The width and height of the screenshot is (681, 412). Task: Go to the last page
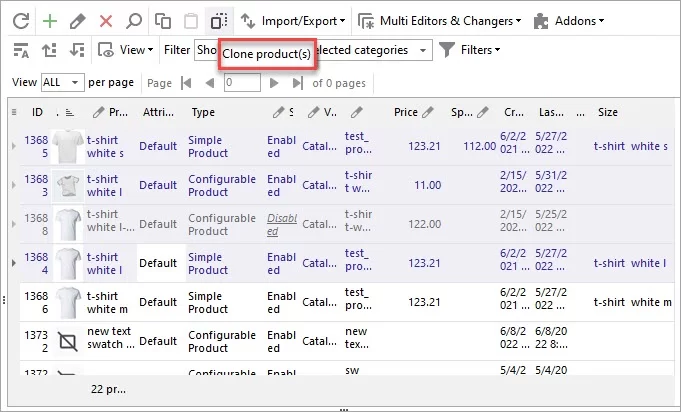[x=298, y=83]
